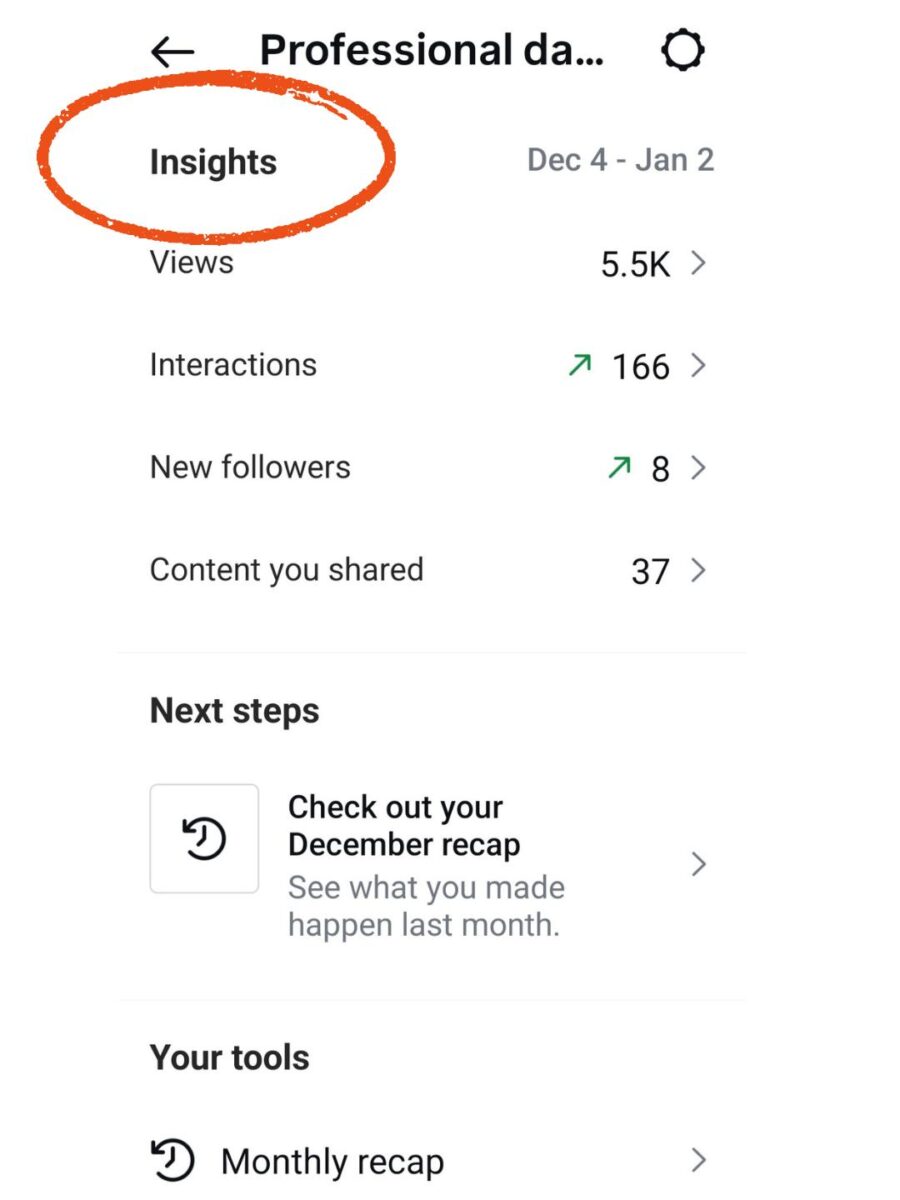Select the circled Insights heading
Image resolution: width=900 pixels, height=1200 pixels.
tap(213, 162)
